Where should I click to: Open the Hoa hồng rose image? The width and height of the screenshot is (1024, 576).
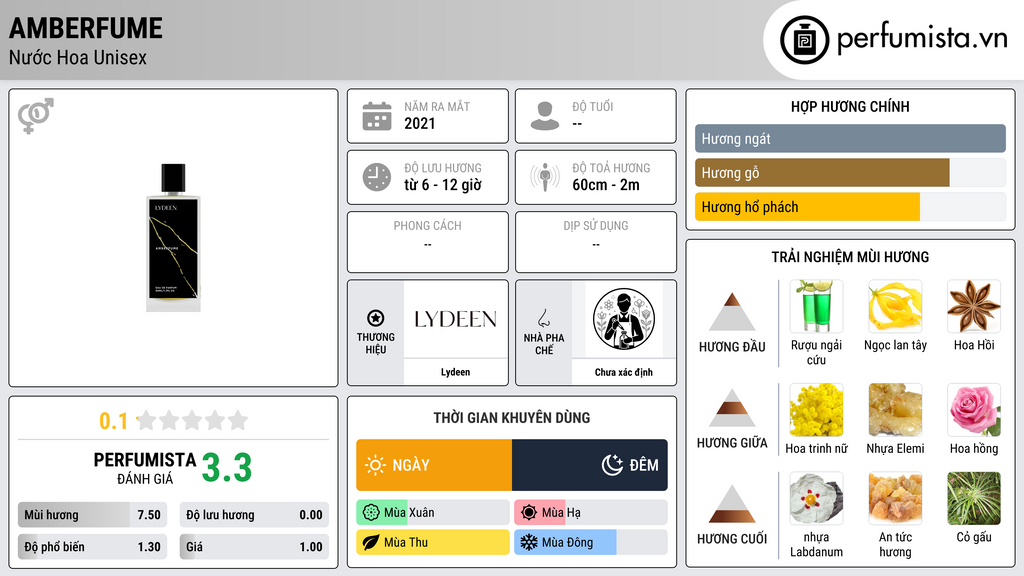(x=974, y=410)
